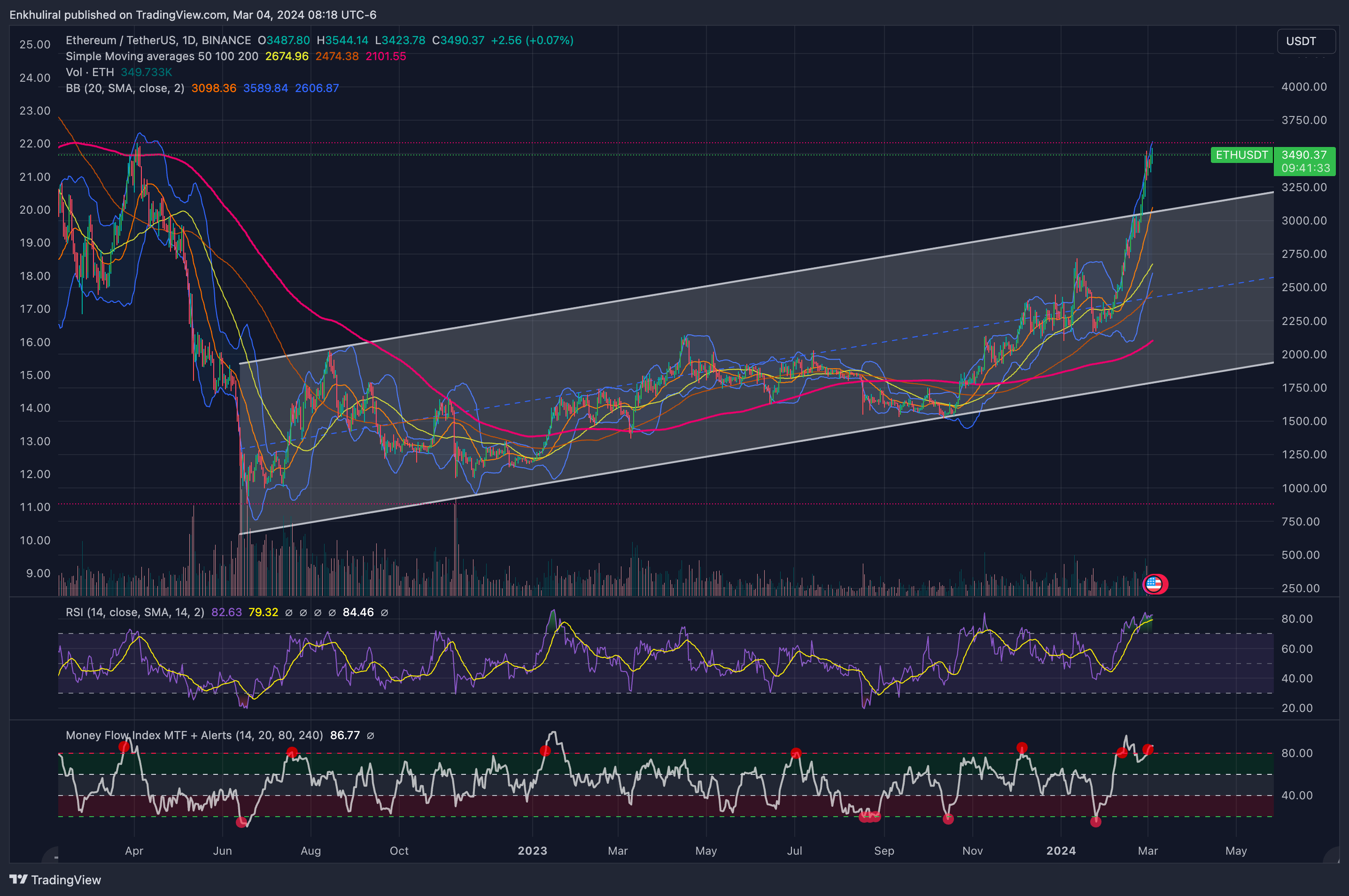Click the red MFI alert dot near June 2022 low
This screenshot has width=1349, height=896.
tap(241, 822)
